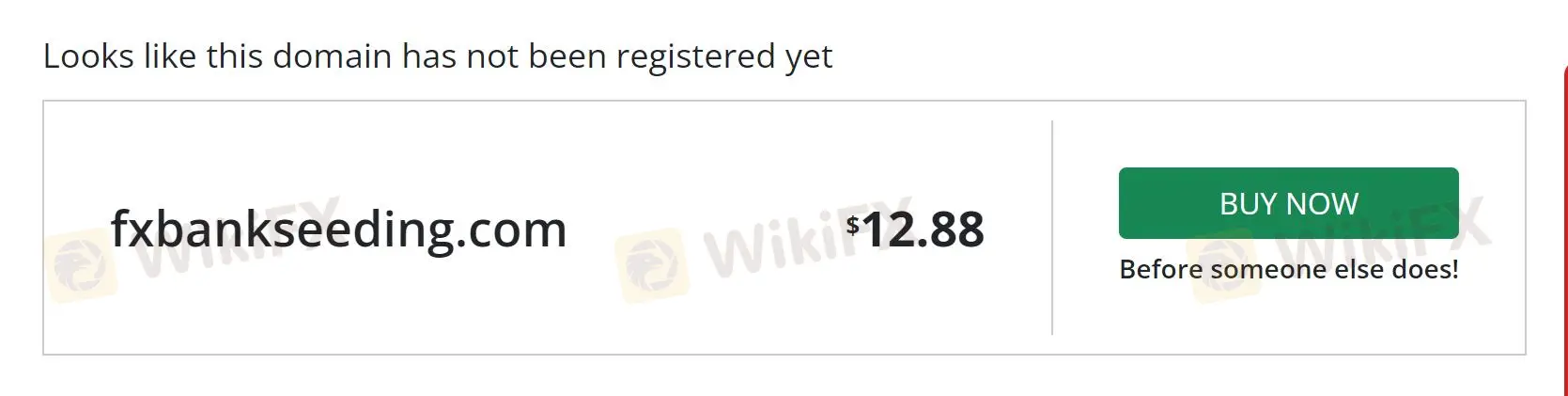The height and width of the screenshot is (396, 1568).
Task: Click the fxbankseeding.com domain name
Action: (338, 229)
